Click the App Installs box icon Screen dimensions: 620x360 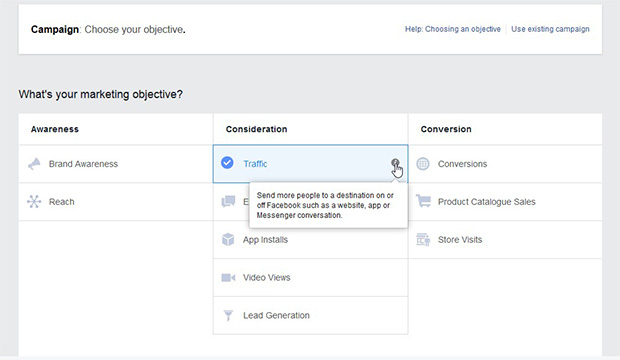[228, 239]
